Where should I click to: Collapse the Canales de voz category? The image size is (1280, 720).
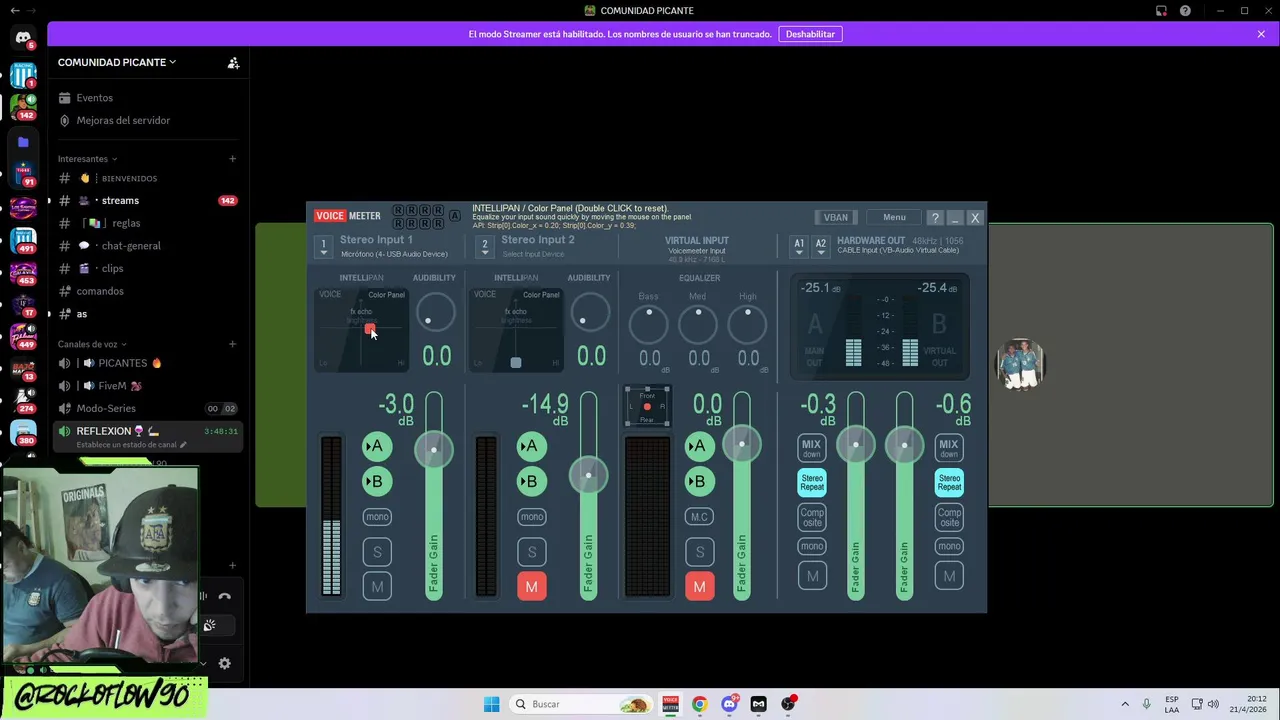(x=92, y=344)
